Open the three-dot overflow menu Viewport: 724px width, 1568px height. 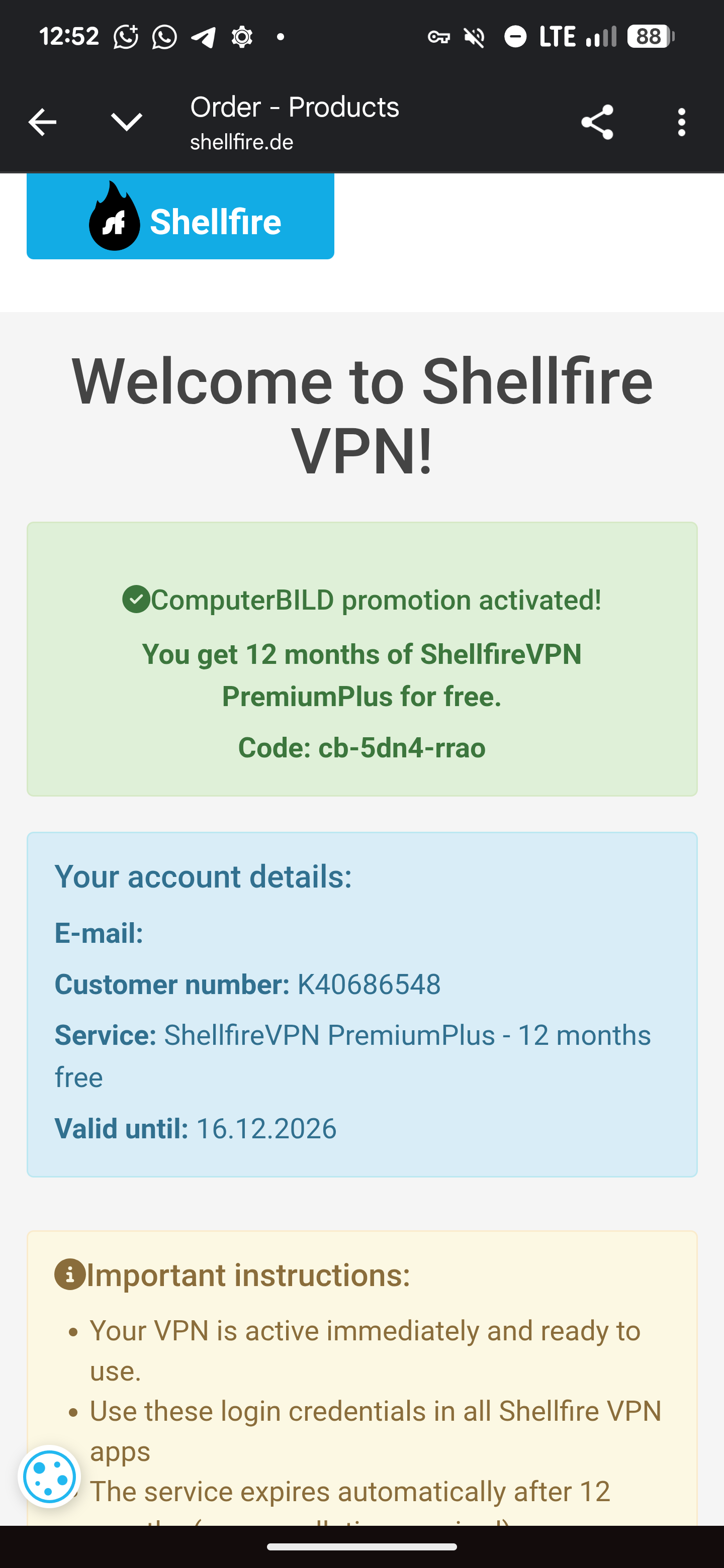681,122
